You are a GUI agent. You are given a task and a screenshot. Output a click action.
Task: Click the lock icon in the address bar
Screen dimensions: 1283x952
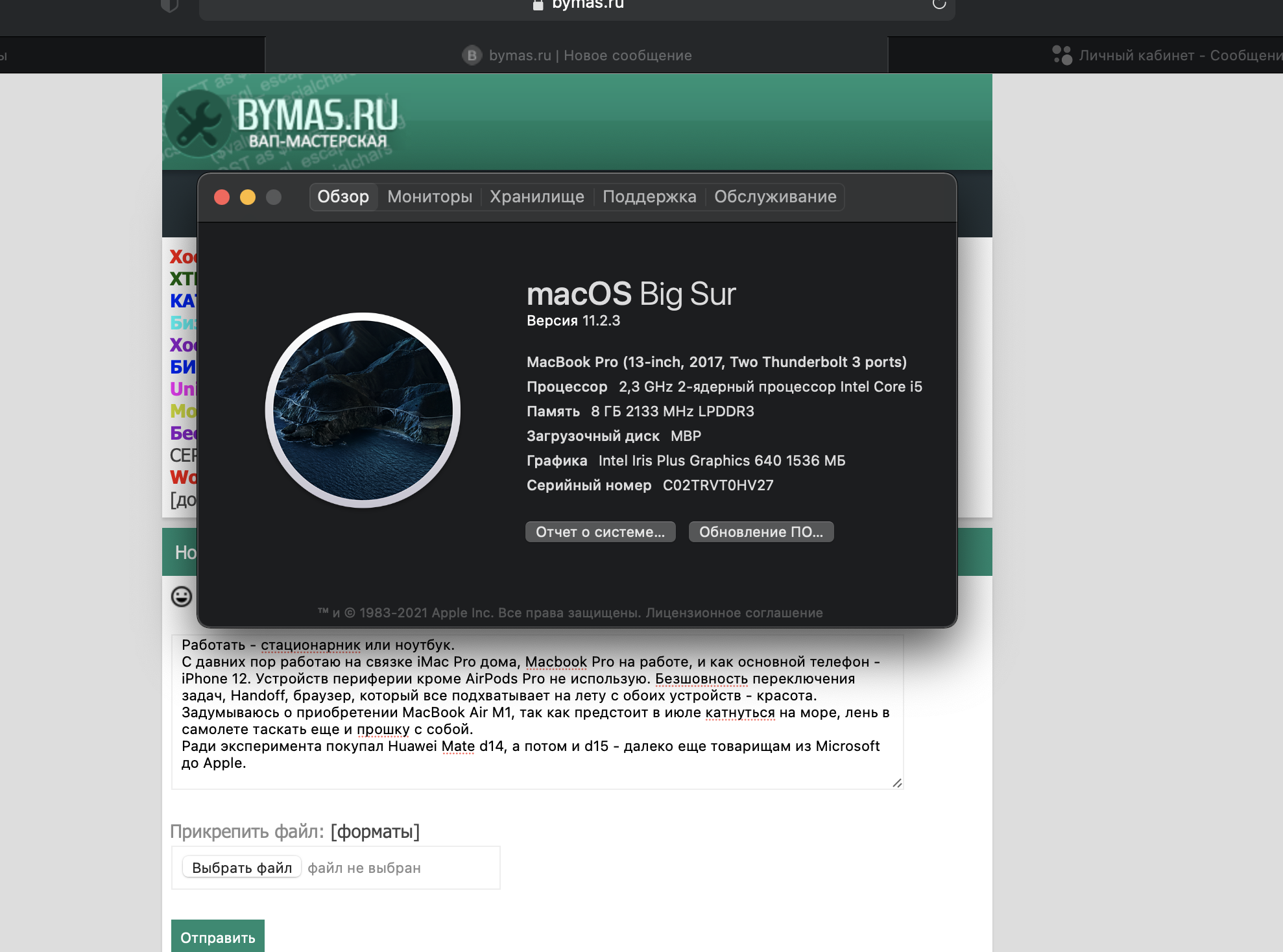pos(537,5)
